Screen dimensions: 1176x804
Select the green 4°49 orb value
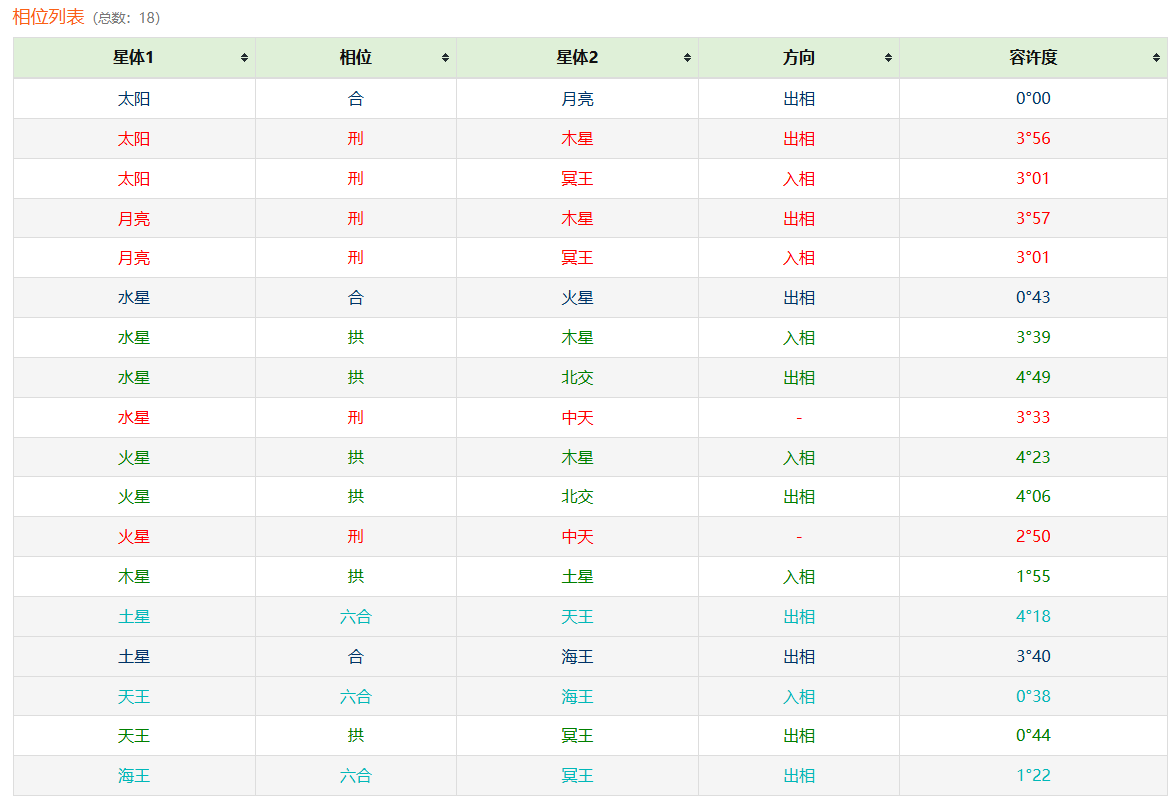point(1033,378)
